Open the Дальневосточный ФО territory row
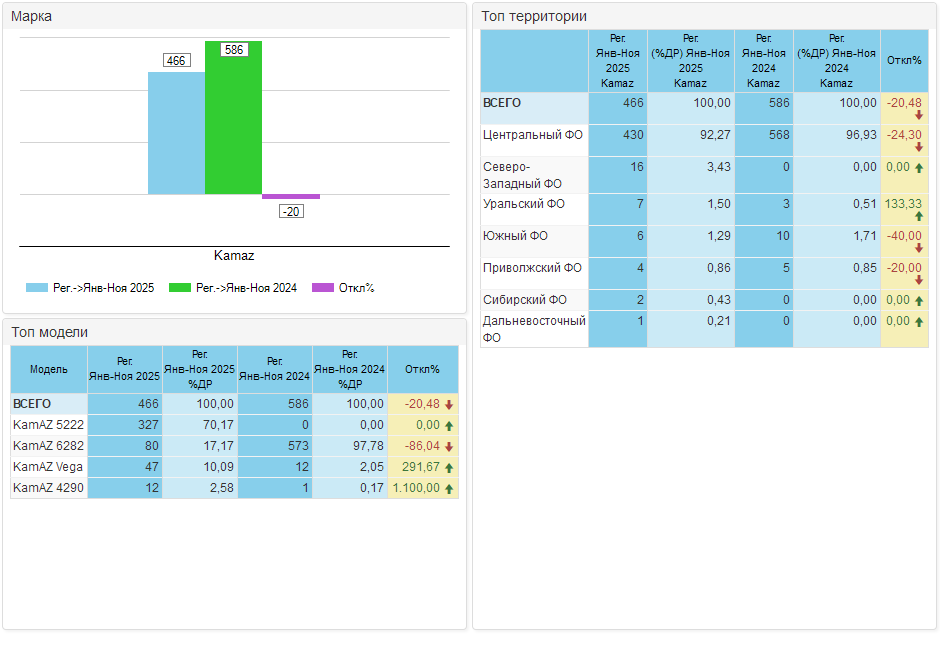 pyautogui.click(x=534, y=329)
